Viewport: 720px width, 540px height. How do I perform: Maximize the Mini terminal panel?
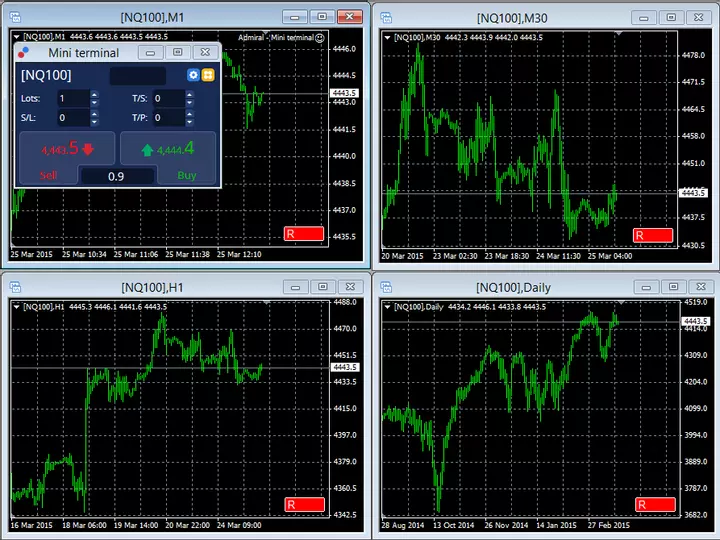click(178, 52)
